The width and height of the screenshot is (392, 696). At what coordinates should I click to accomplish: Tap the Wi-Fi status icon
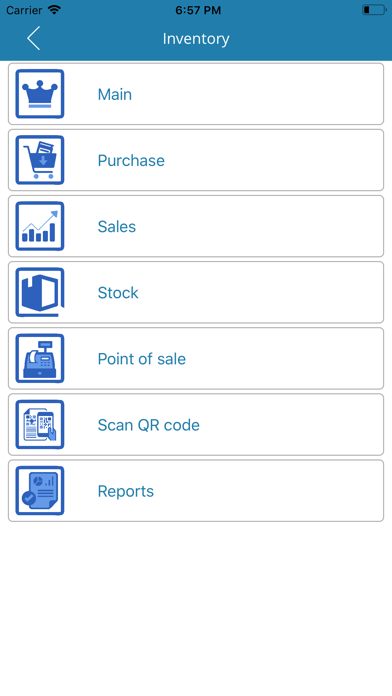click(x=54, y=10)
